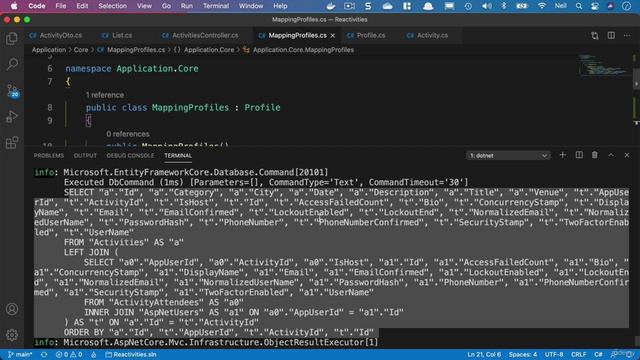
Task: Open Source Control view with 20 badge
Action: point(12,91)
